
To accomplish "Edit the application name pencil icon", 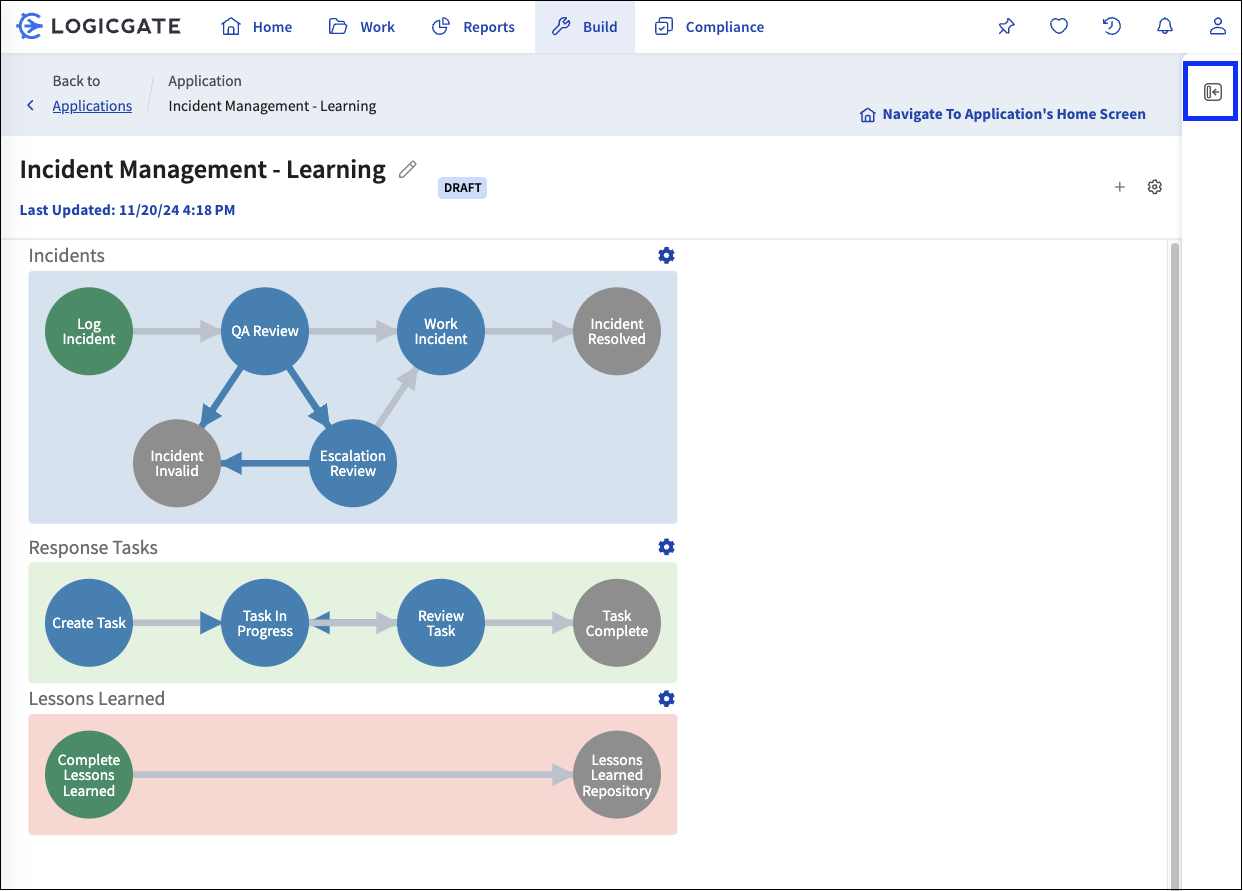I will [407, 170].
